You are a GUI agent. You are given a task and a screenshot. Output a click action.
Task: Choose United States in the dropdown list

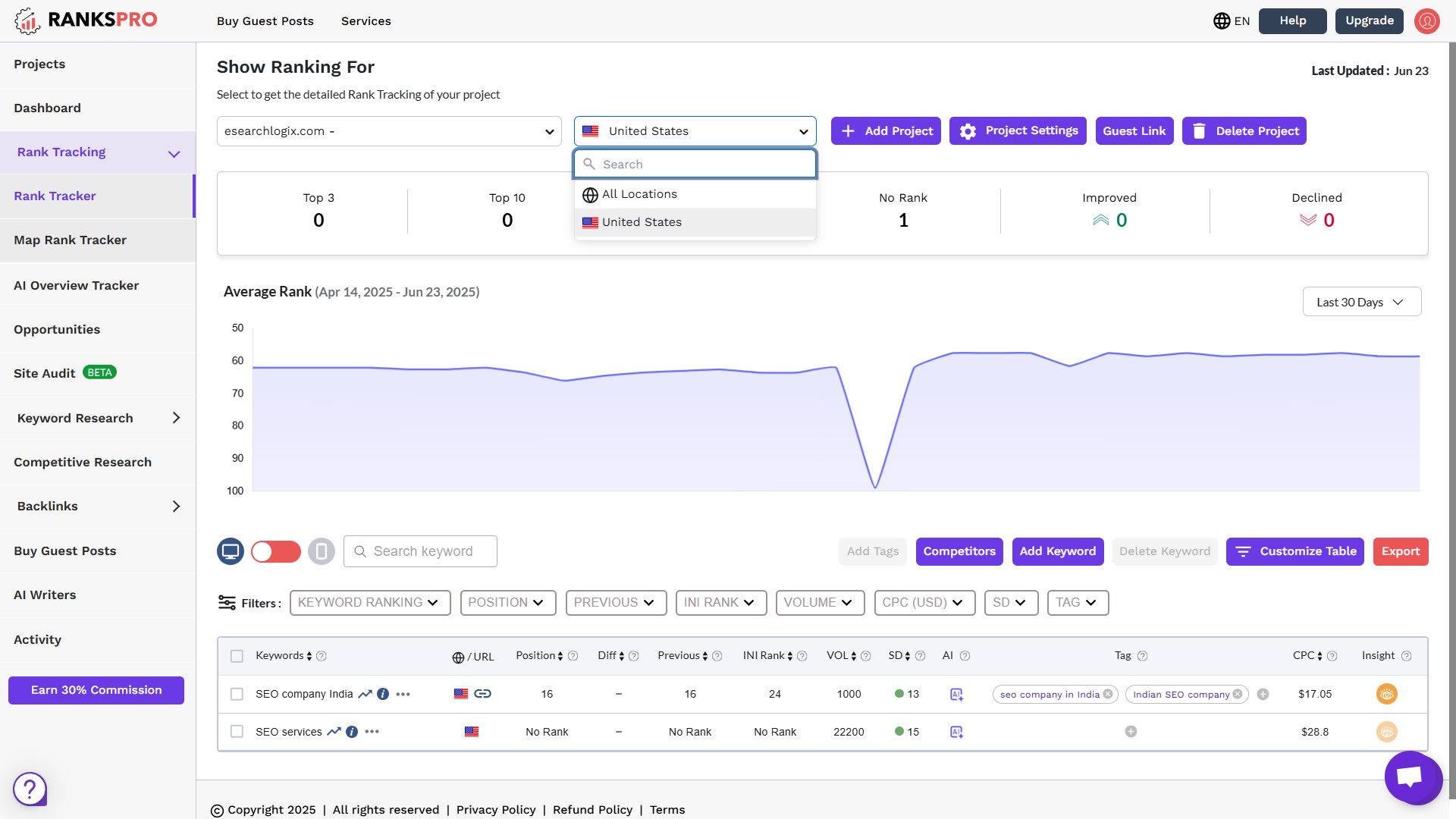[x=695, y=222]
